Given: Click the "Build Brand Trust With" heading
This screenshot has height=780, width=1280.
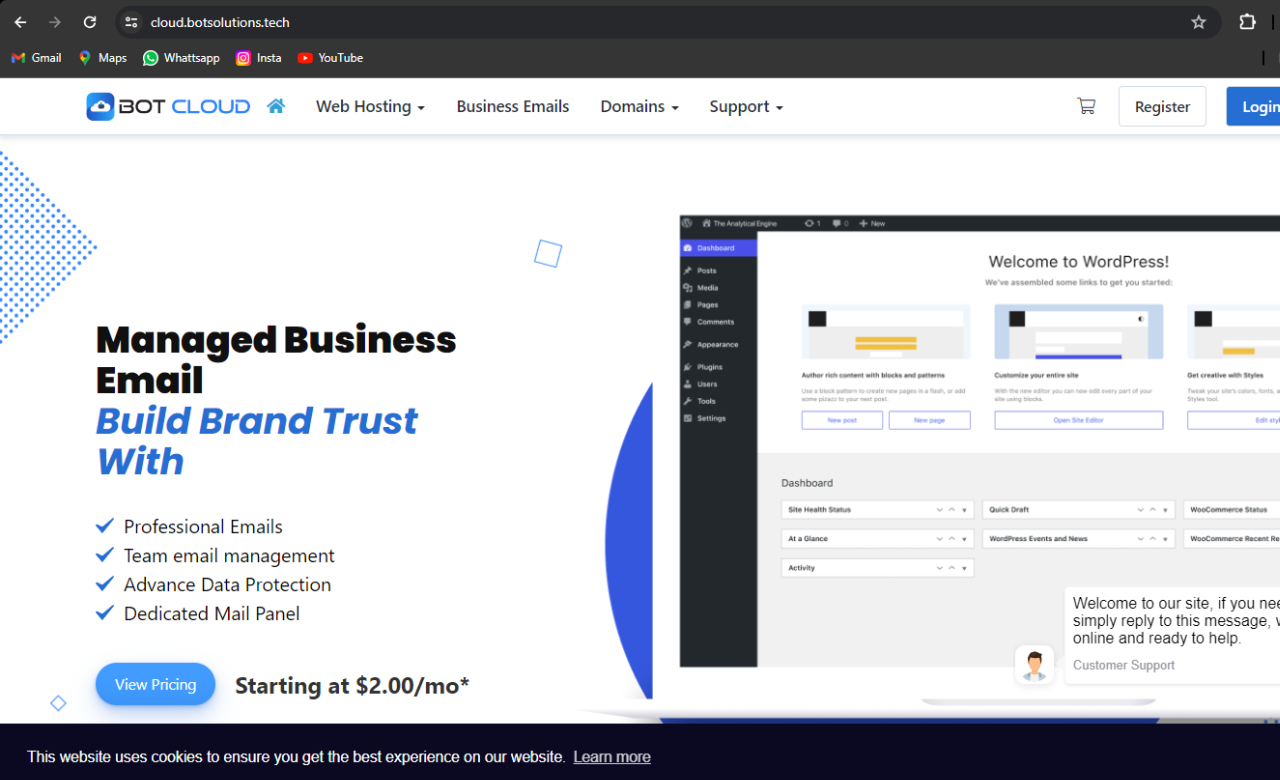Looking at the screenshot, I should 257,441.
